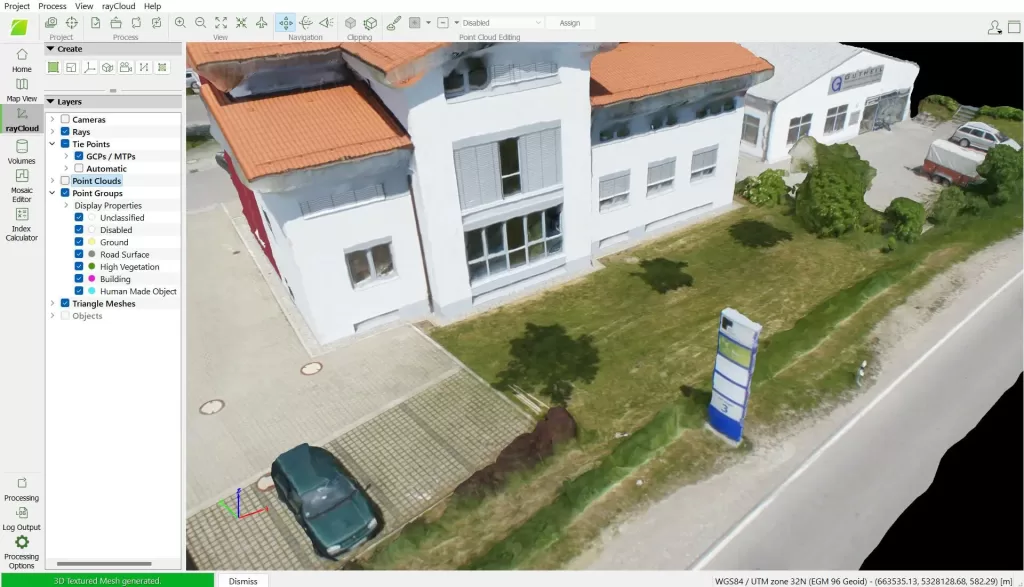Switch to Map View in sidebar
Screen dimensions: 1024x587
coord(22,90)
